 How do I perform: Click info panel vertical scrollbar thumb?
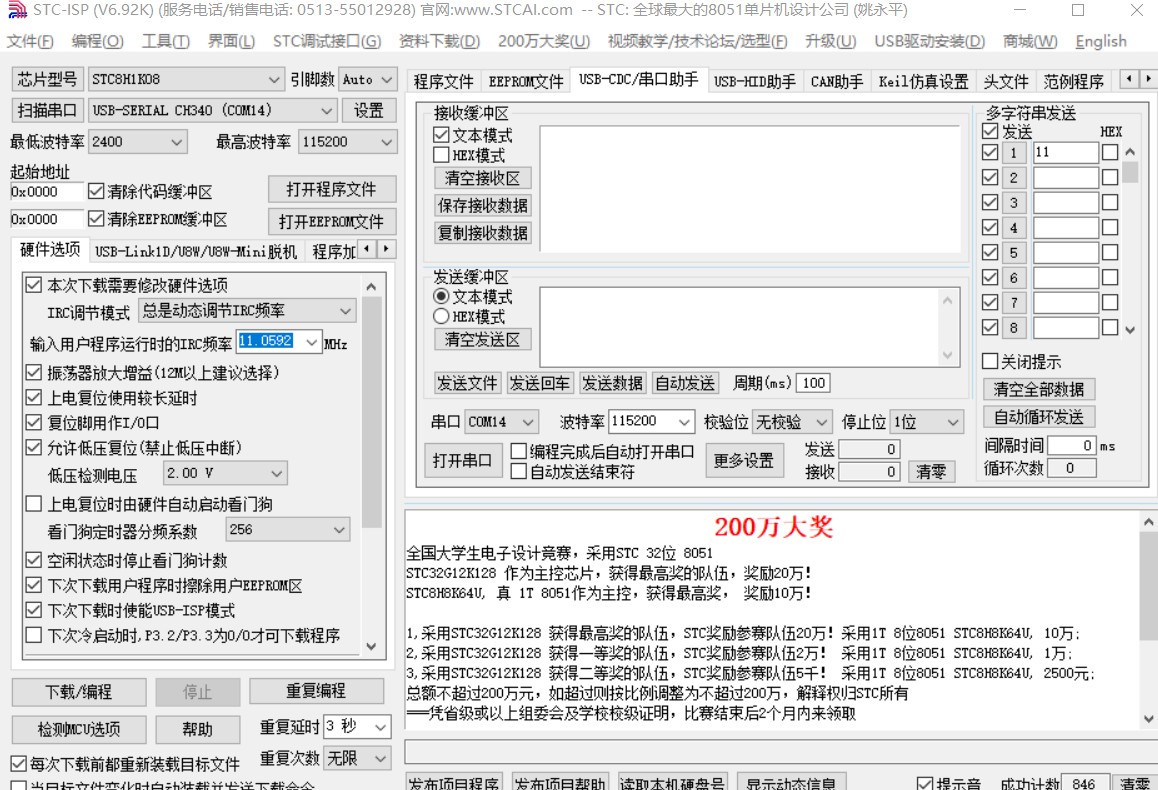[x=1148, y=586]
